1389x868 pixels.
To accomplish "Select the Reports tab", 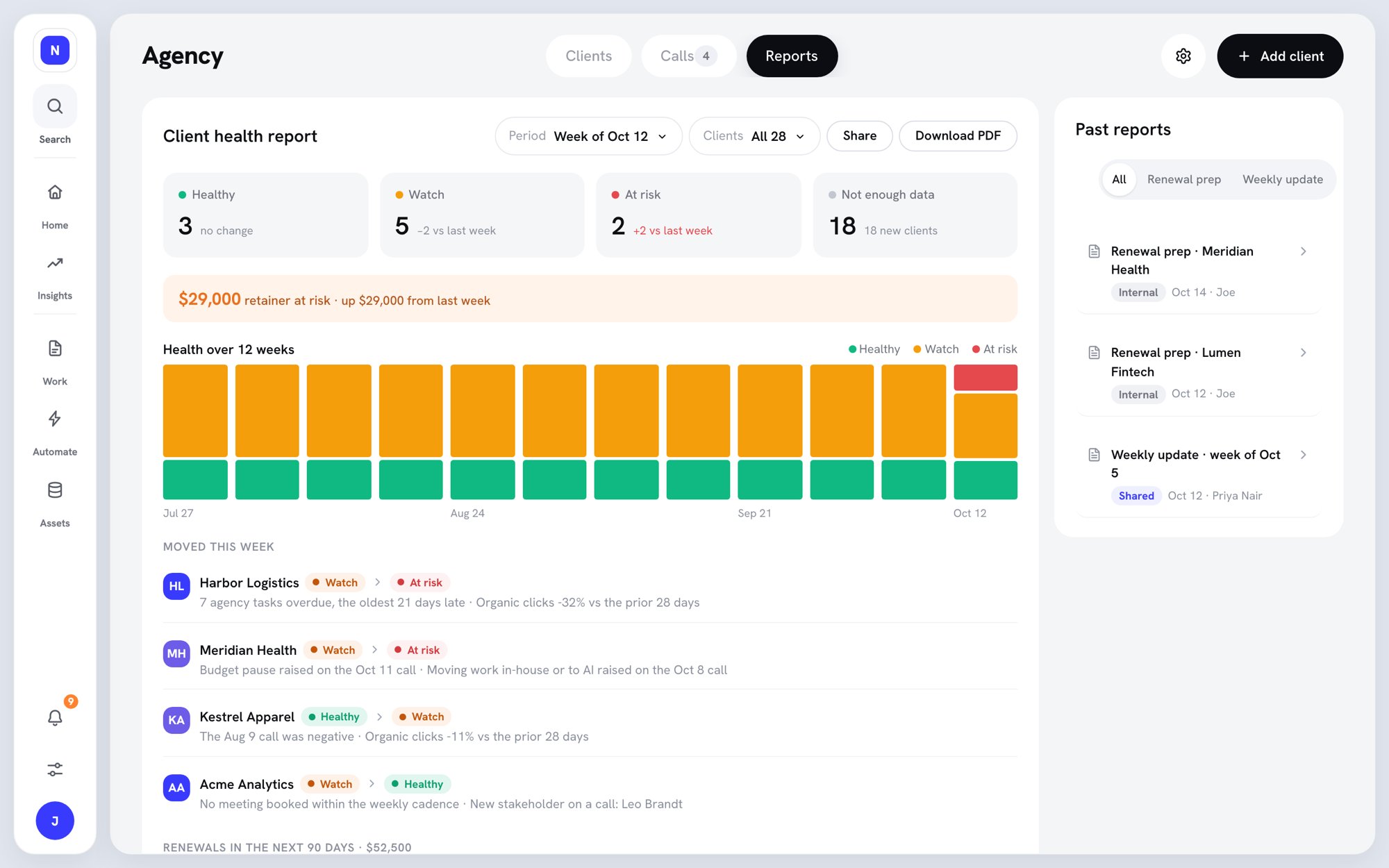I will coord(792,56).
